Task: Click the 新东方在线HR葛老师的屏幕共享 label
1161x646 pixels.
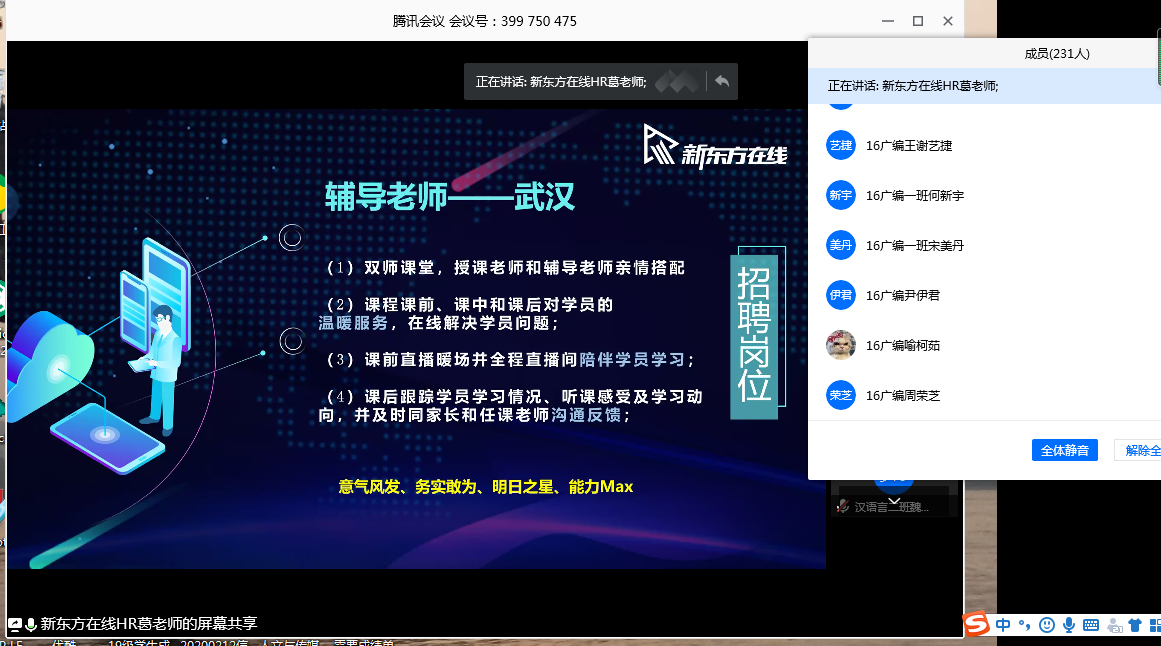Action: click(x=149, y=624)
